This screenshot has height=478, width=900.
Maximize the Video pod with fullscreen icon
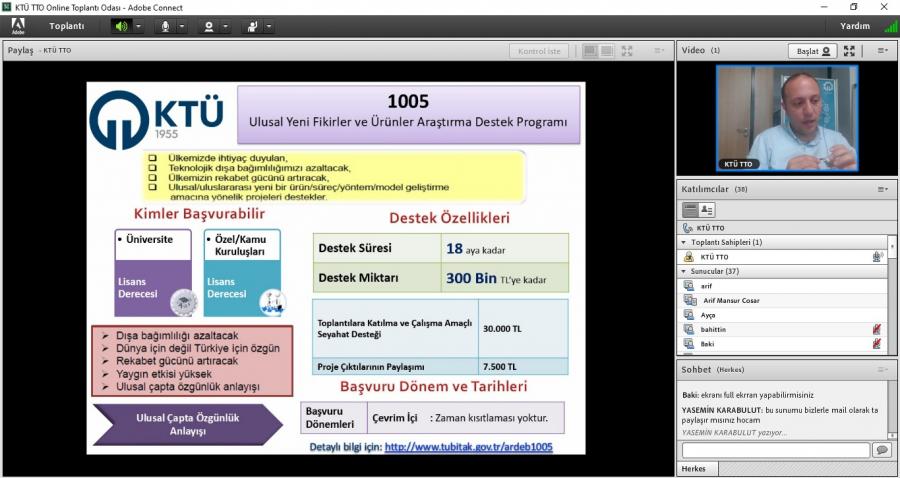tap(849, 51)
